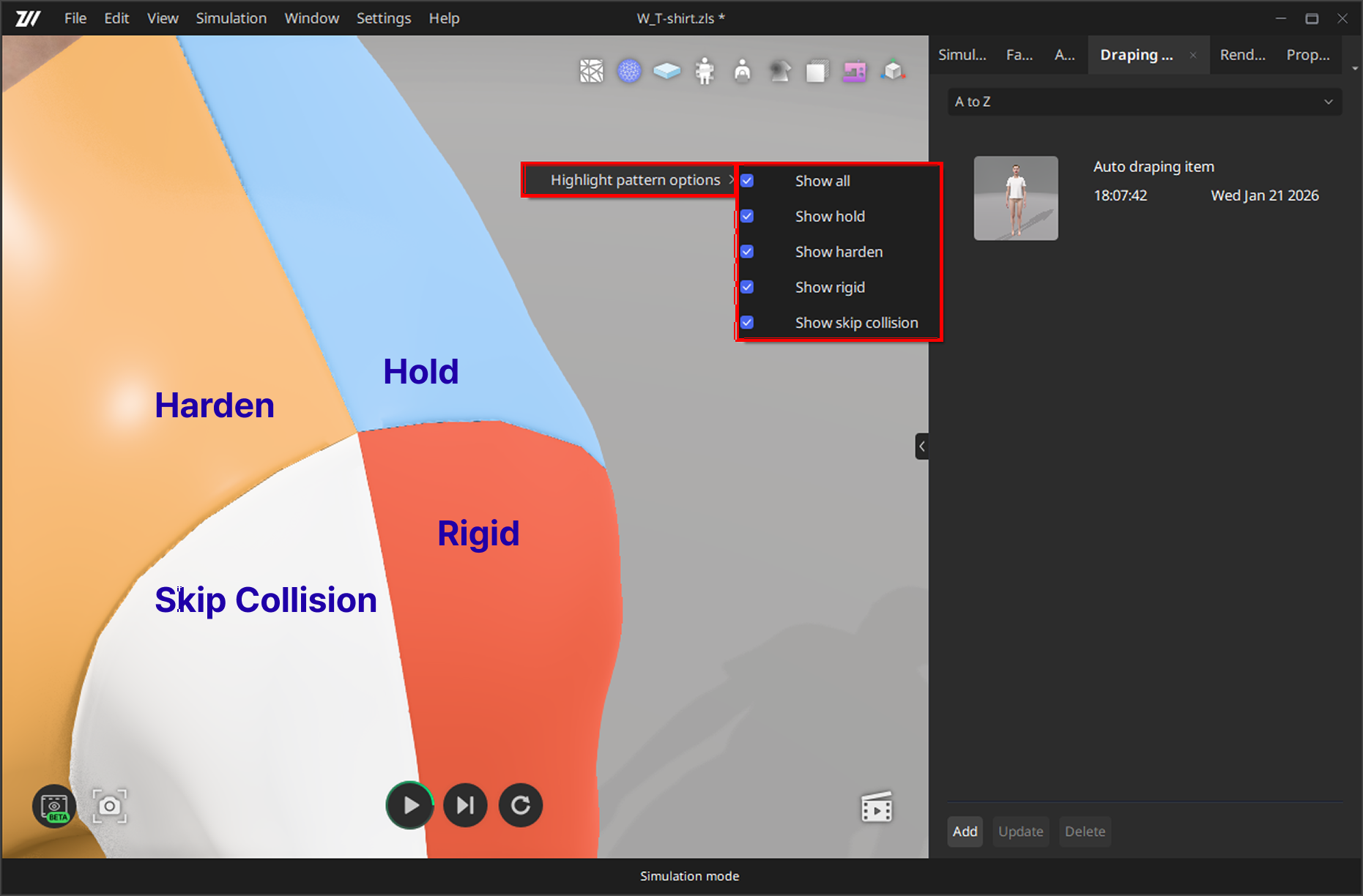Expand the Highlight pattern options submenu
The width and height of the screenshot is (1363, 896).
point(634,180)
